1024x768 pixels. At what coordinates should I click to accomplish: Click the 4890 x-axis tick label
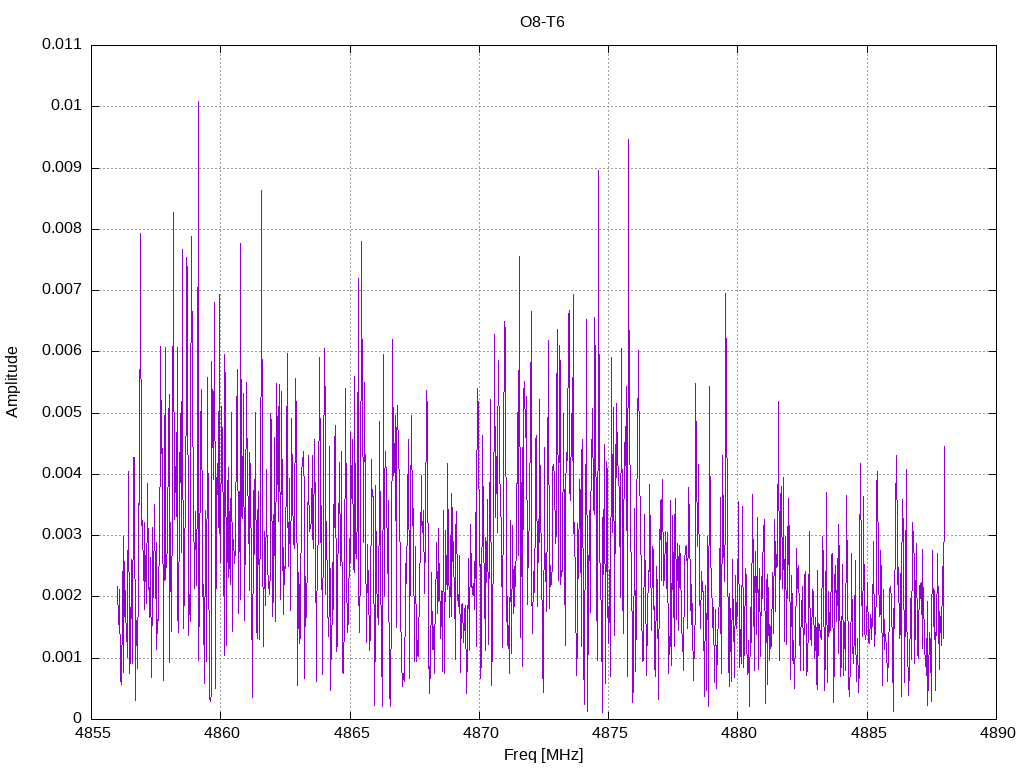click(x=998, y=733)
